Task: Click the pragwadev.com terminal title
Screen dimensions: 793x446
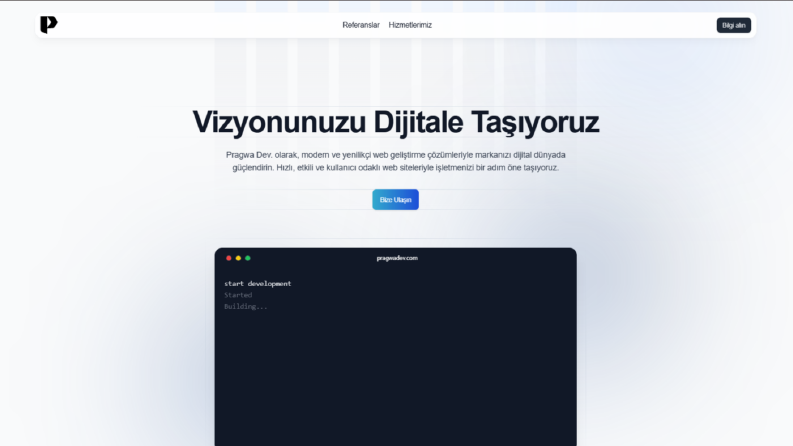Action: [x=397, y=258]
